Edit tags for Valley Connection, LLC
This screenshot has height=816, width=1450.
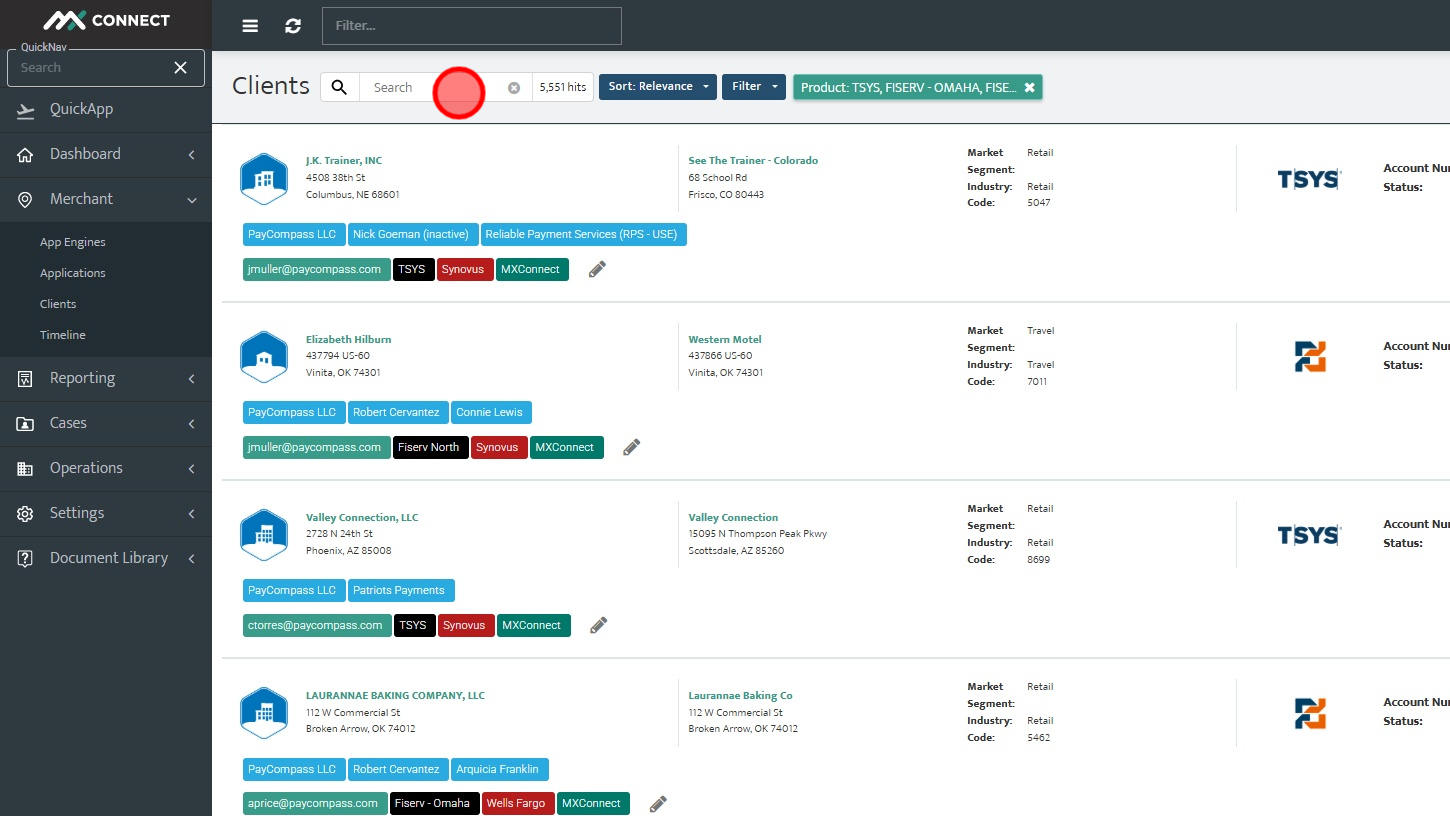[598, 625]
